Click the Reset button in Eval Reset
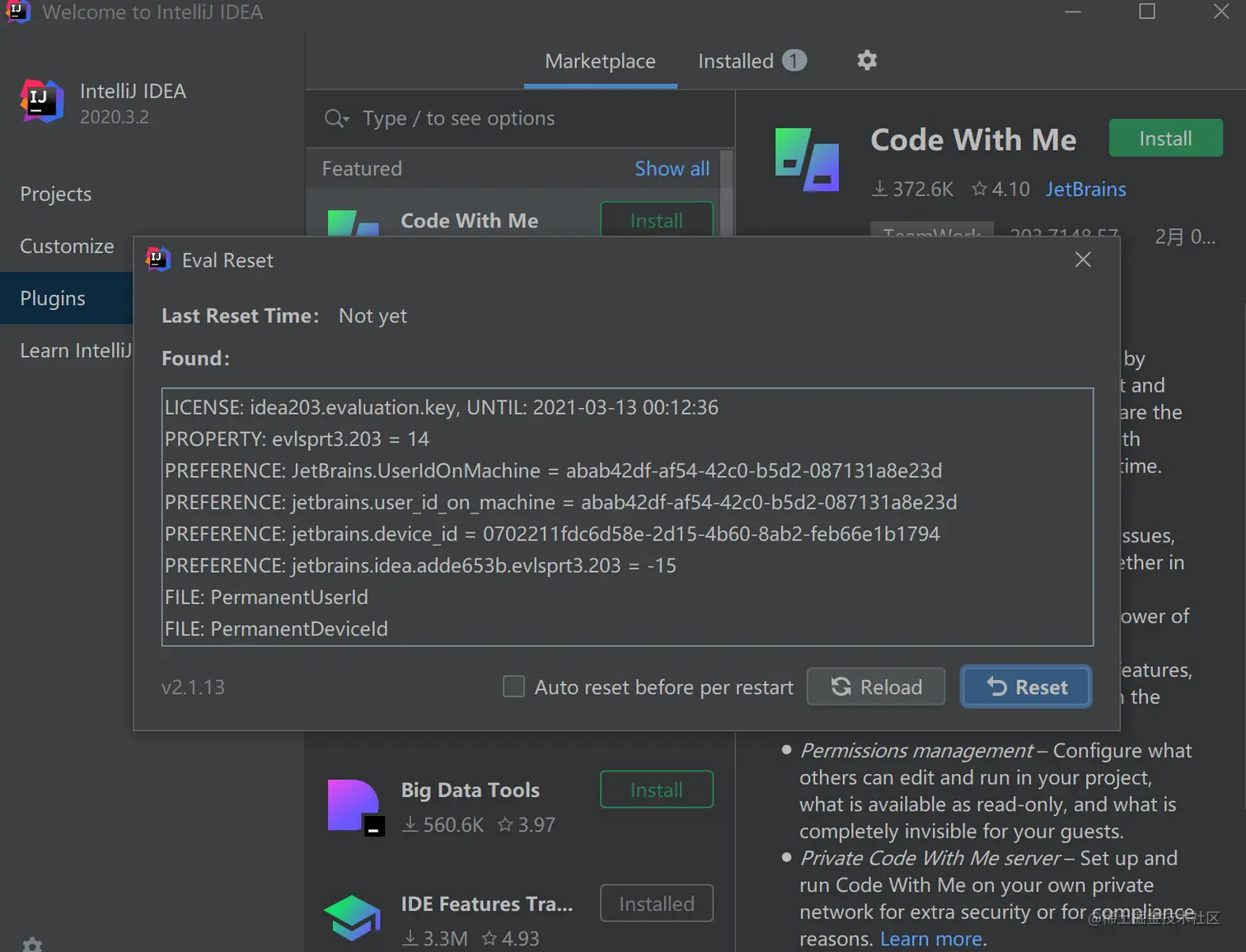This screenshot has height=952, width=1246. click(1026, 687)
